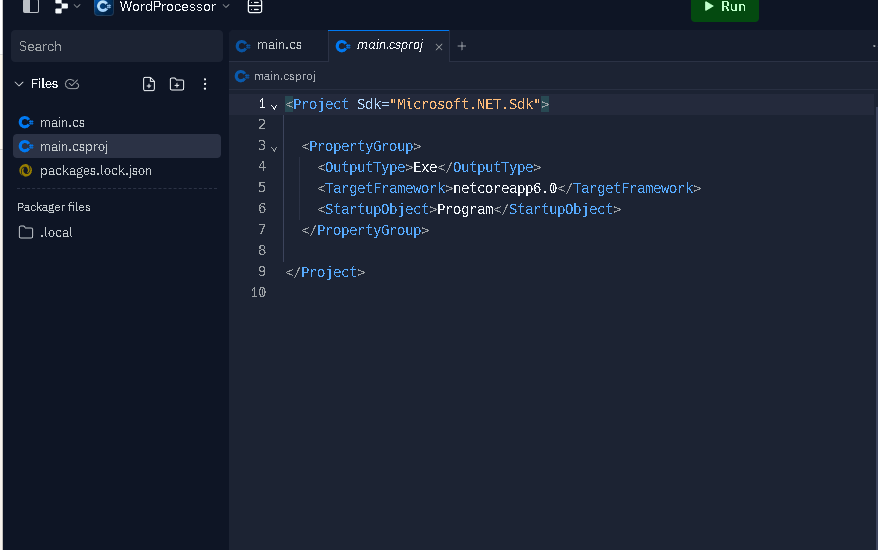Create a new folder icon
This screenshot has height=550, width=878.
click(177, 84)
